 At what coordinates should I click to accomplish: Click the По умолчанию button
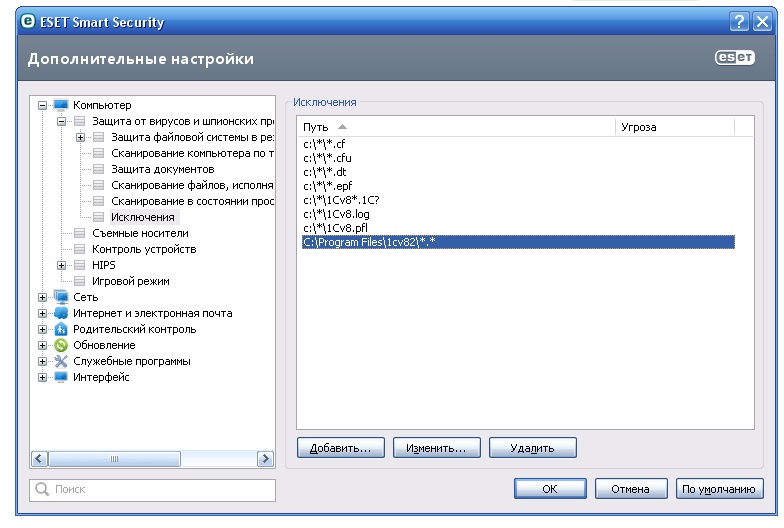(x=719, y=488)
